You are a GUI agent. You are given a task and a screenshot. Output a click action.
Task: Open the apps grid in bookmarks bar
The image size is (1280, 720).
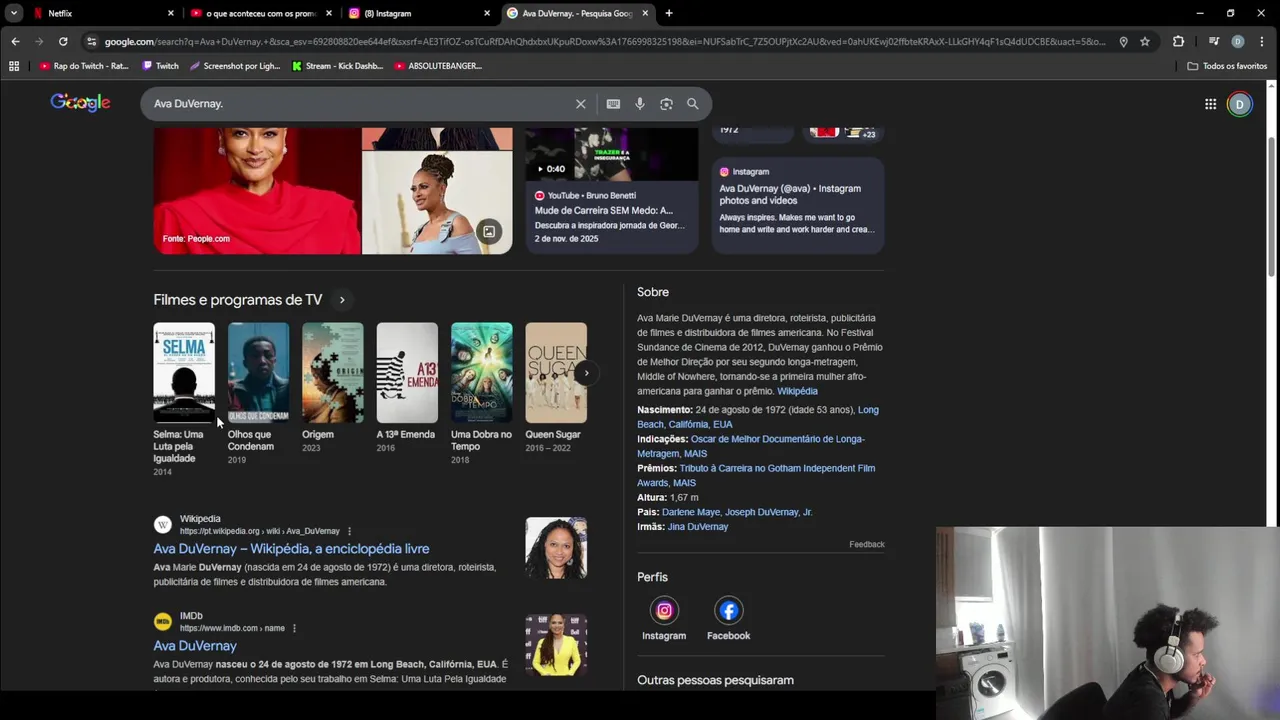pyautogui.click(x=14, y=66)
